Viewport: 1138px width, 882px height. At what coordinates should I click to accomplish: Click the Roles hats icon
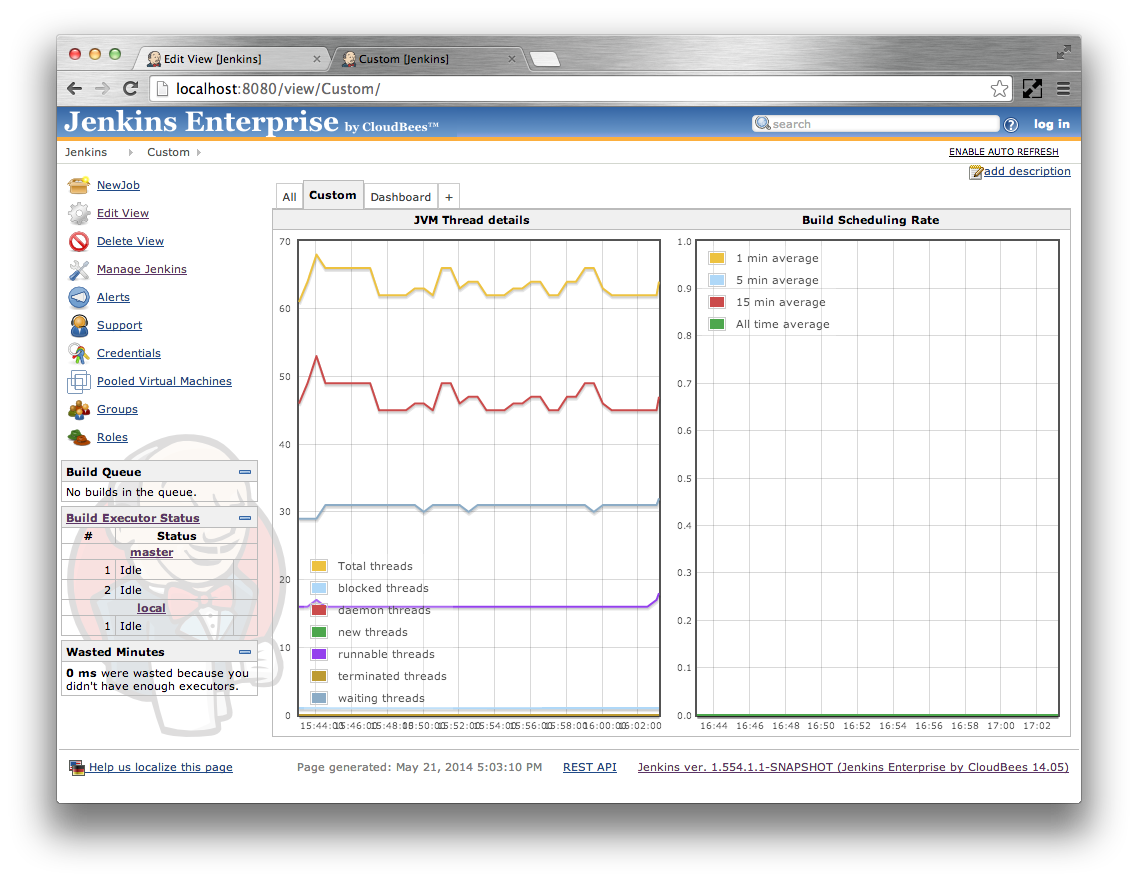(x=78, y=437)
